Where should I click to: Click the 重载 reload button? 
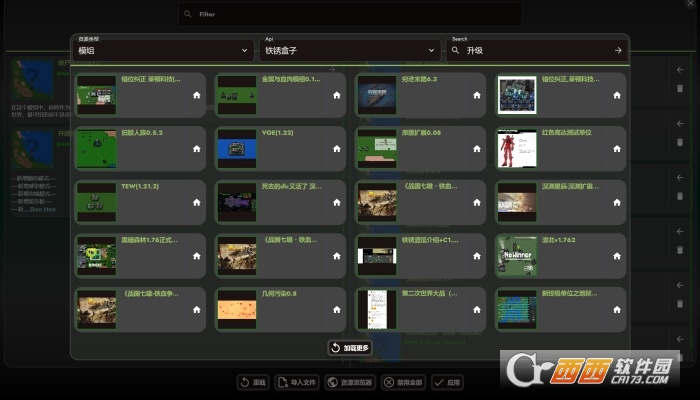pyautogui.click(x=253, y=382)
